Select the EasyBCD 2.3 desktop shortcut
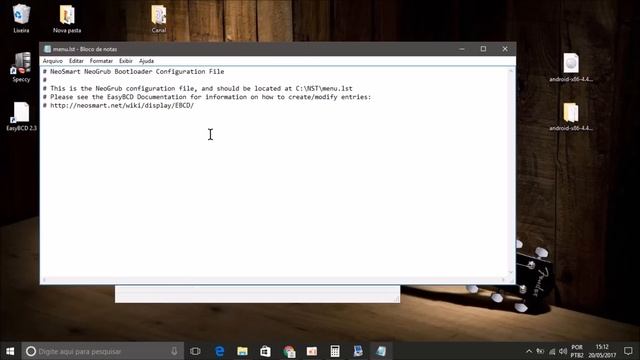 21,116
